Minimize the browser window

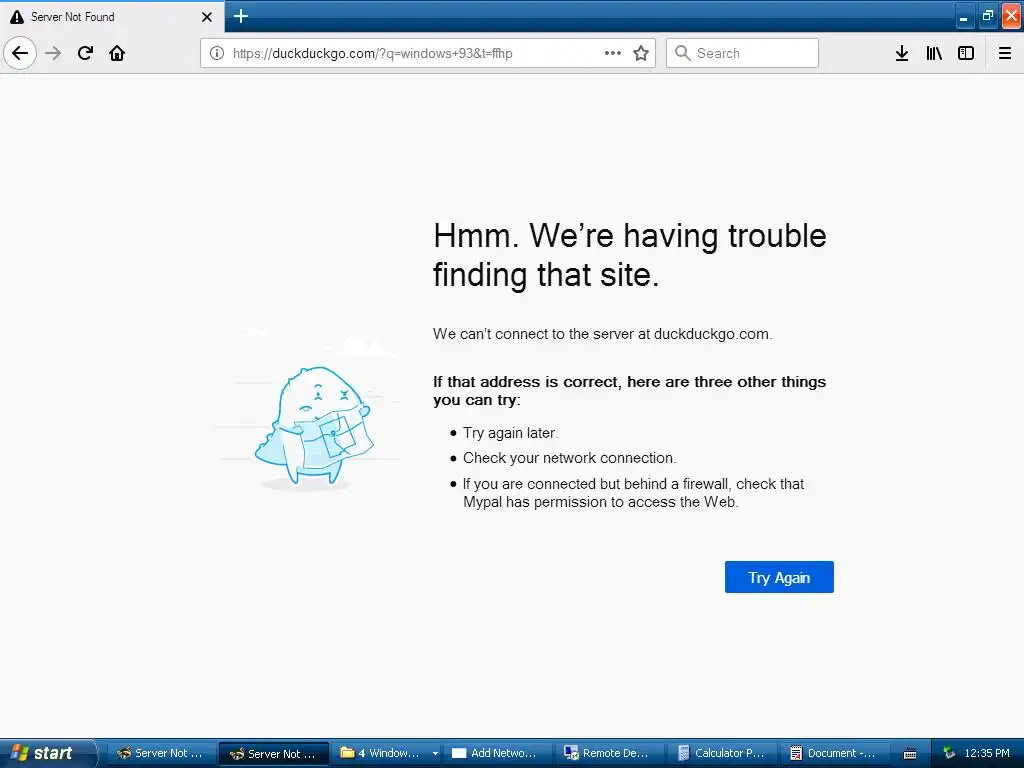point(963,16)
